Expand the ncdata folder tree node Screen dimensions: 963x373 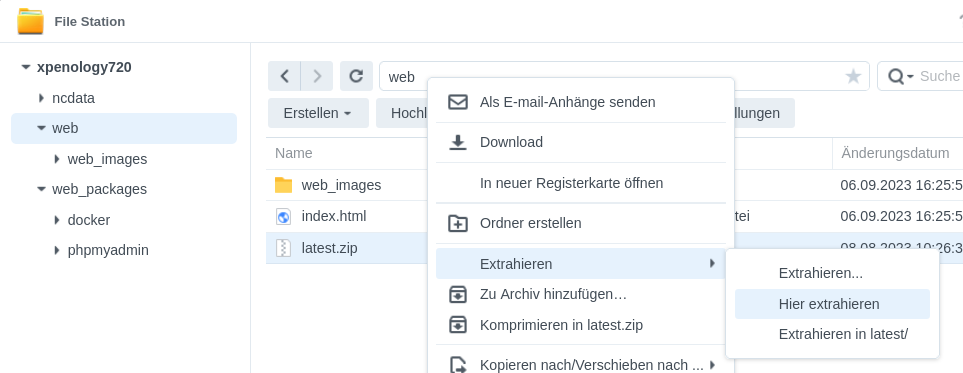41,98
